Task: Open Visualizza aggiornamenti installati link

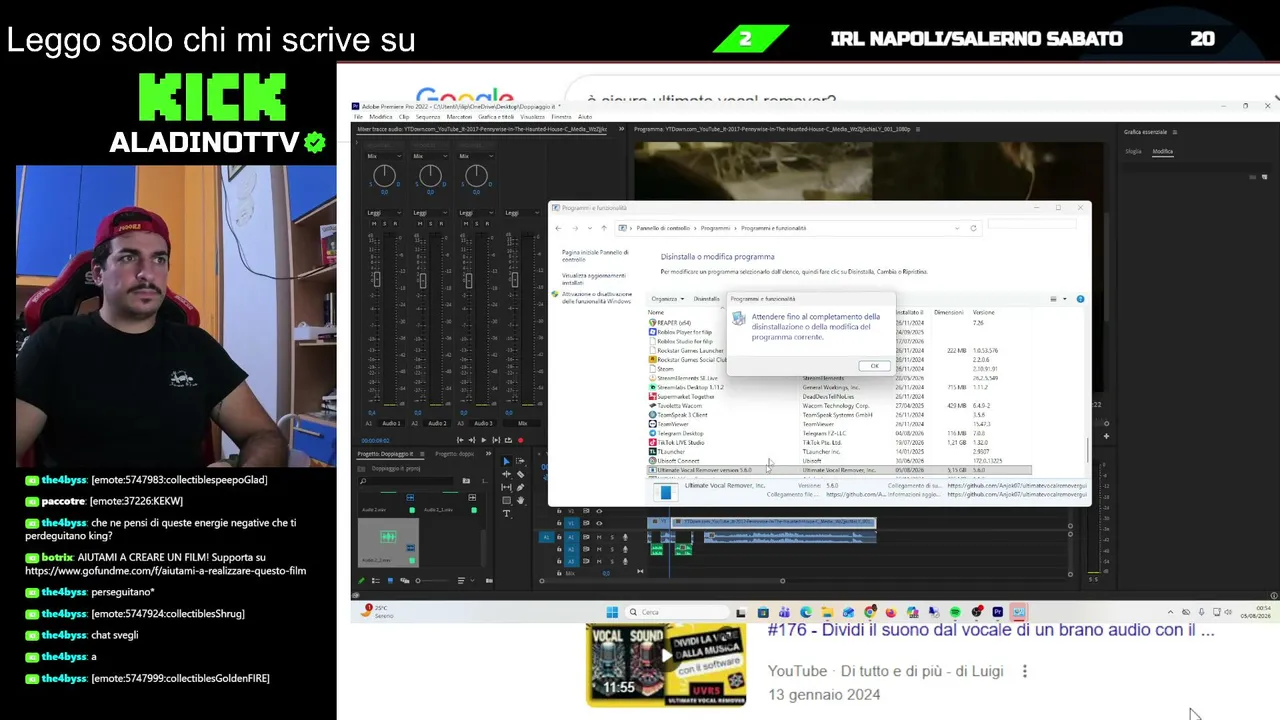Action: pos(593,279)
